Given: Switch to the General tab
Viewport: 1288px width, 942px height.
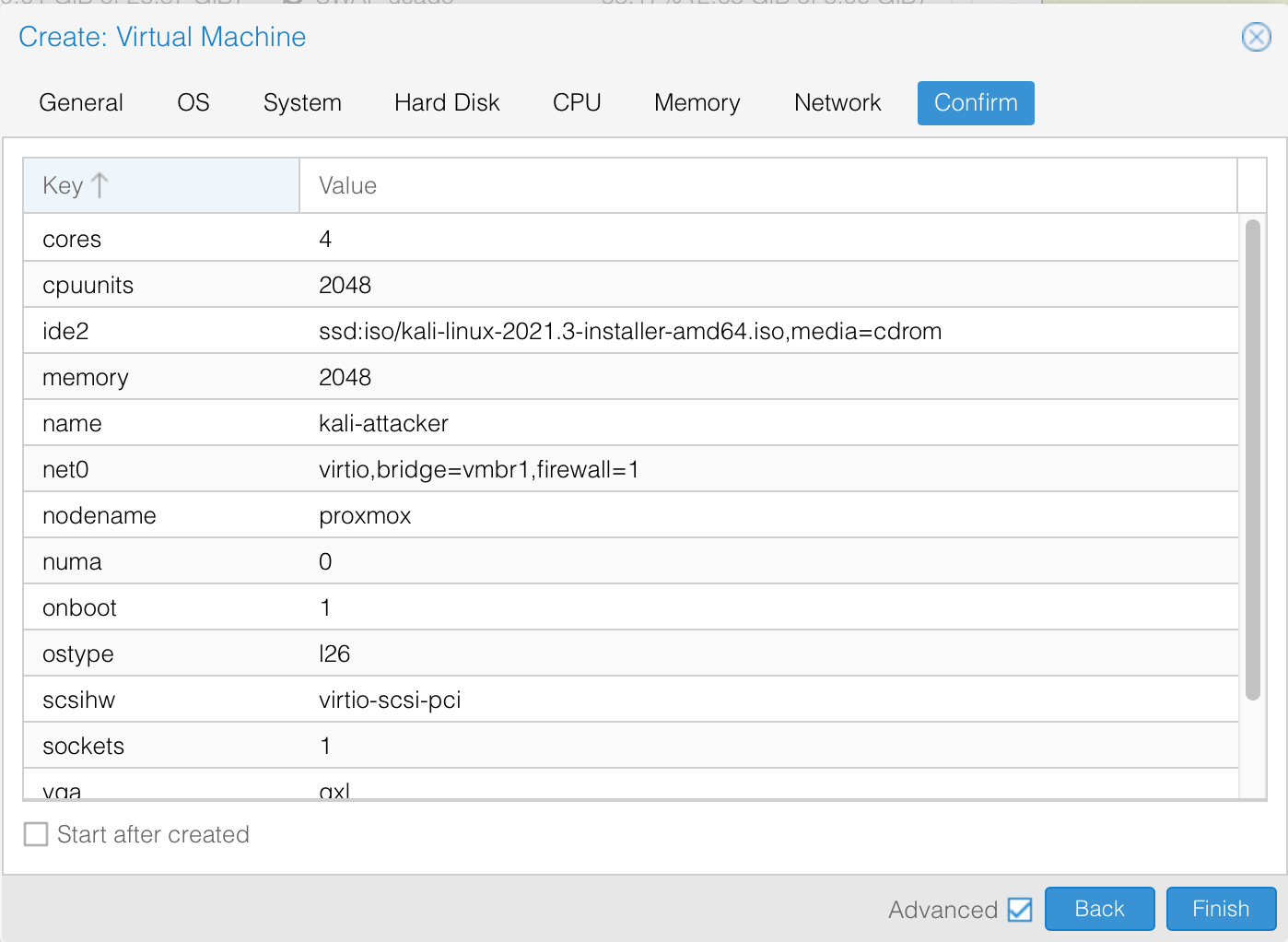Looking at the screenshot, I should click(x=81, y=102).
